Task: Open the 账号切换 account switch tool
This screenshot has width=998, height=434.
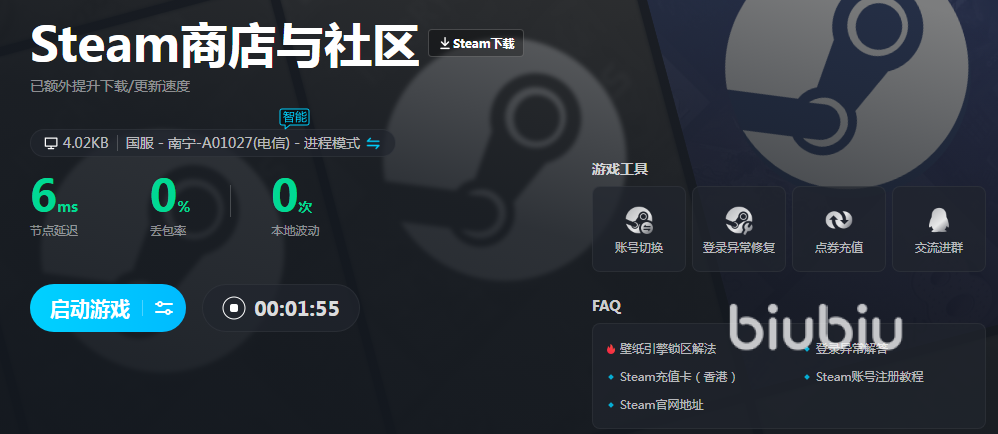Action: [x=639, y=229]
